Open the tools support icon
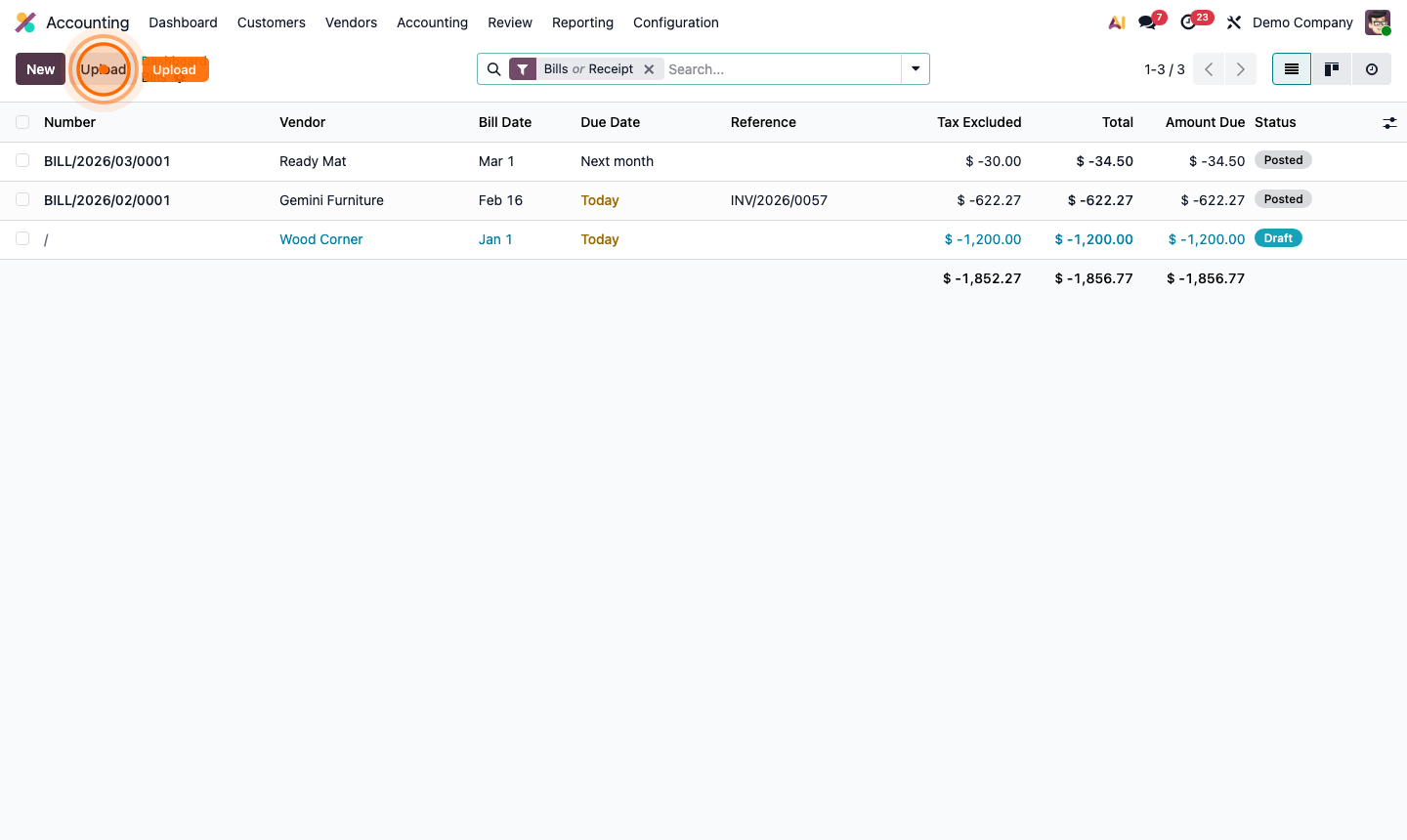The width and height of the screenshot is (1407, 840). point(1233,21)
